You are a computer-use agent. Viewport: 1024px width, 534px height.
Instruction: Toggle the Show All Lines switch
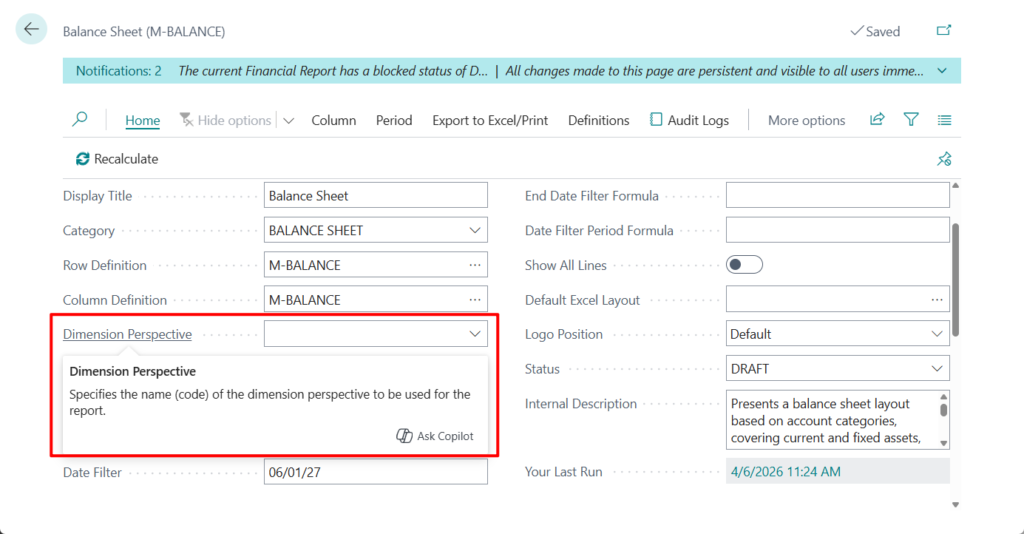point(744,265)
